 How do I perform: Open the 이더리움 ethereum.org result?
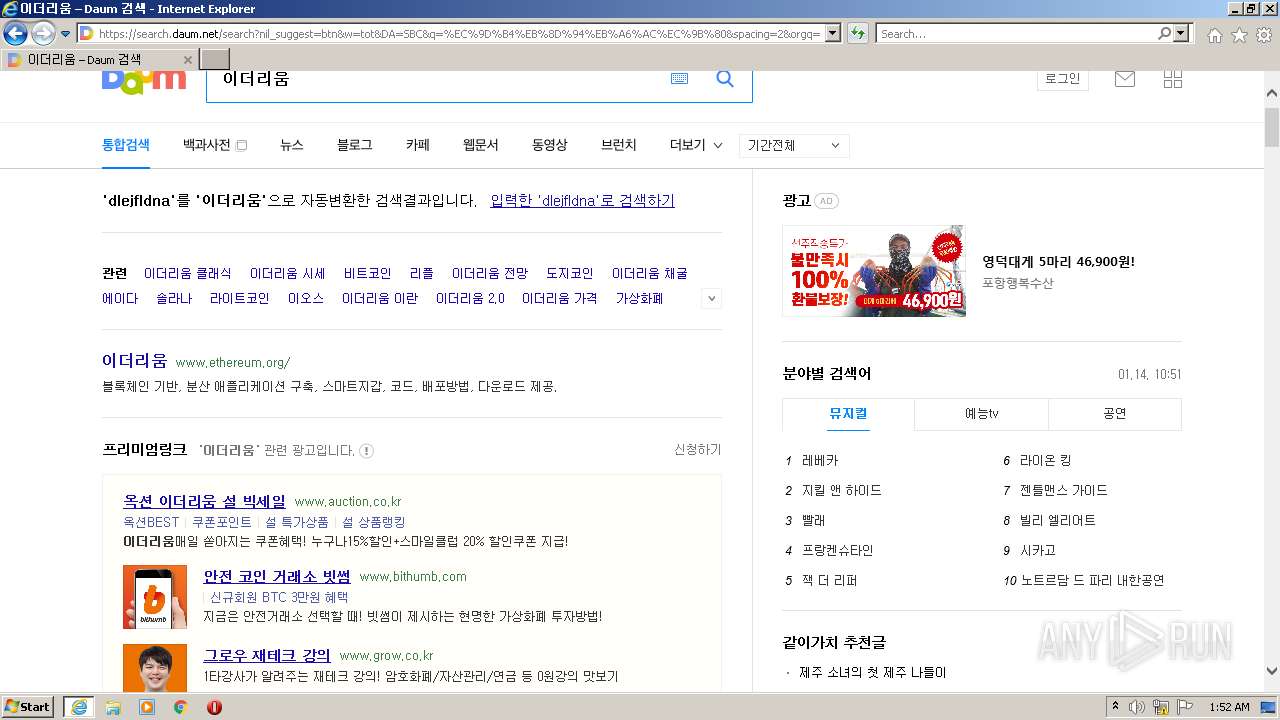[135, 361]
